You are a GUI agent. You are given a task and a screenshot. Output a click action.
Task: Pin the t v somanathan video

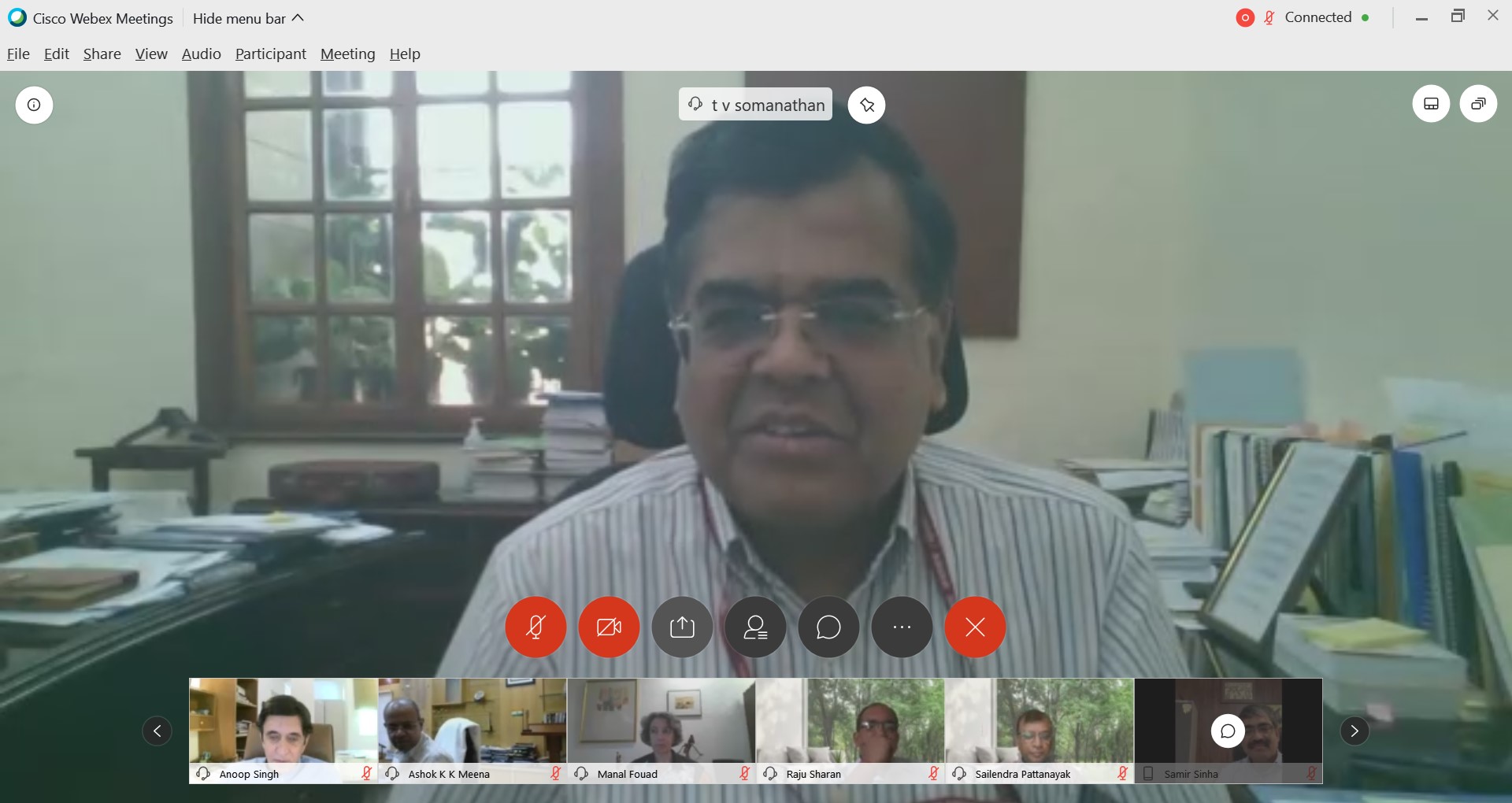click(x=866, y=105)
